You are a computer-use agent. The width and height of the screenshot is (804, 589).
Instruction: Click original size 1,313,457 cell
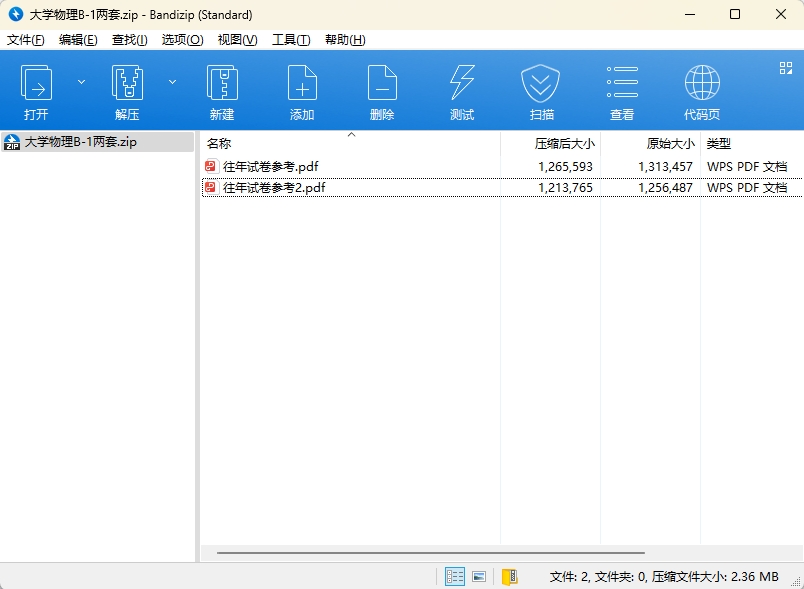[x=666, y=167]
